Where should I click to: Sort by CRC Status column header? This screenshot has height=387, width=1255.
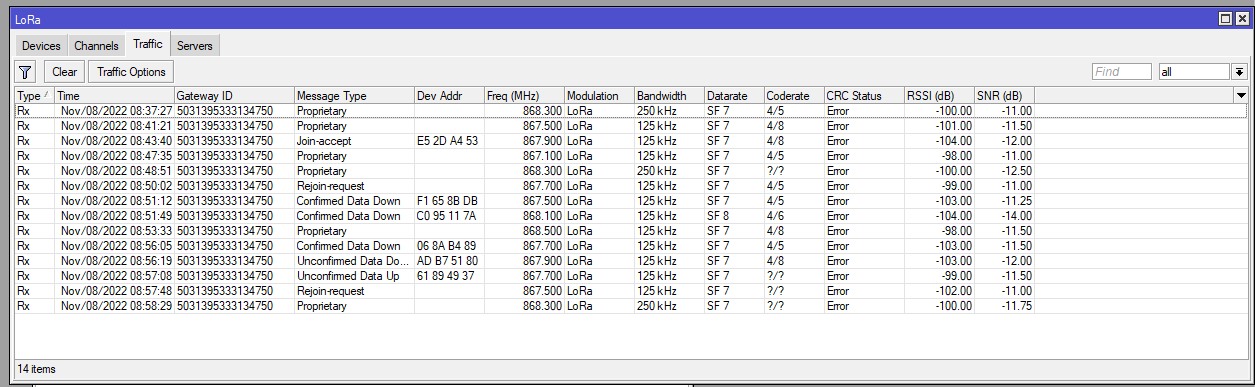(864, 95)
